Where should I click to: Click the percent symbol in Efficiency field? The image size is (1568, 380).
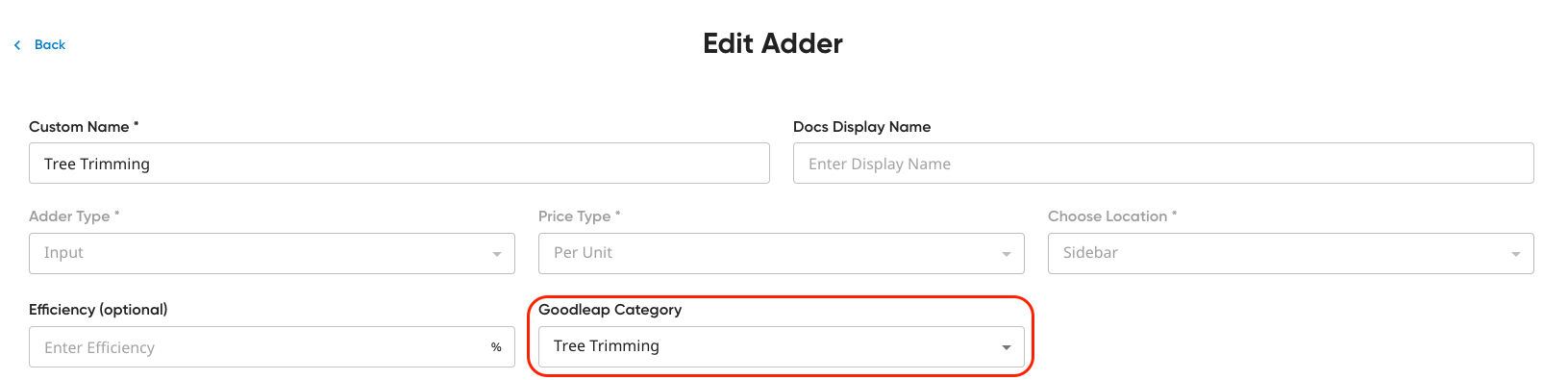(496, 347)
